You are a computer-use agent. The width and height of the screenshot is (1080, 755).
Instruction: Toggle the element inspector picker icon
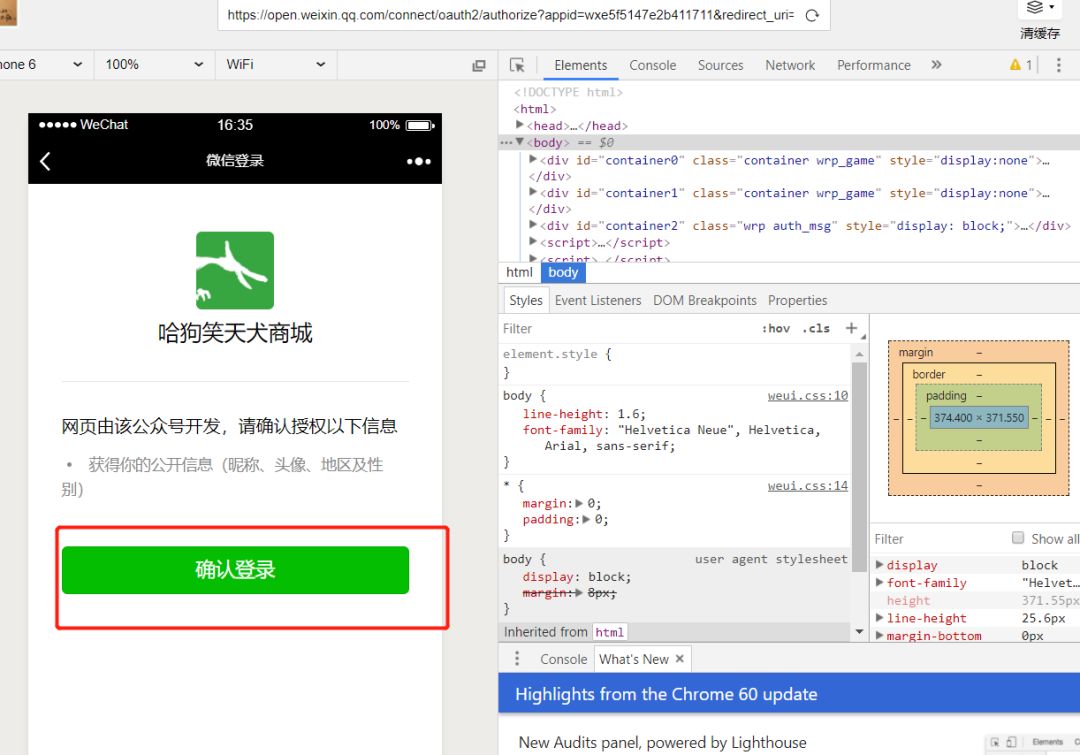pos(517,65)
